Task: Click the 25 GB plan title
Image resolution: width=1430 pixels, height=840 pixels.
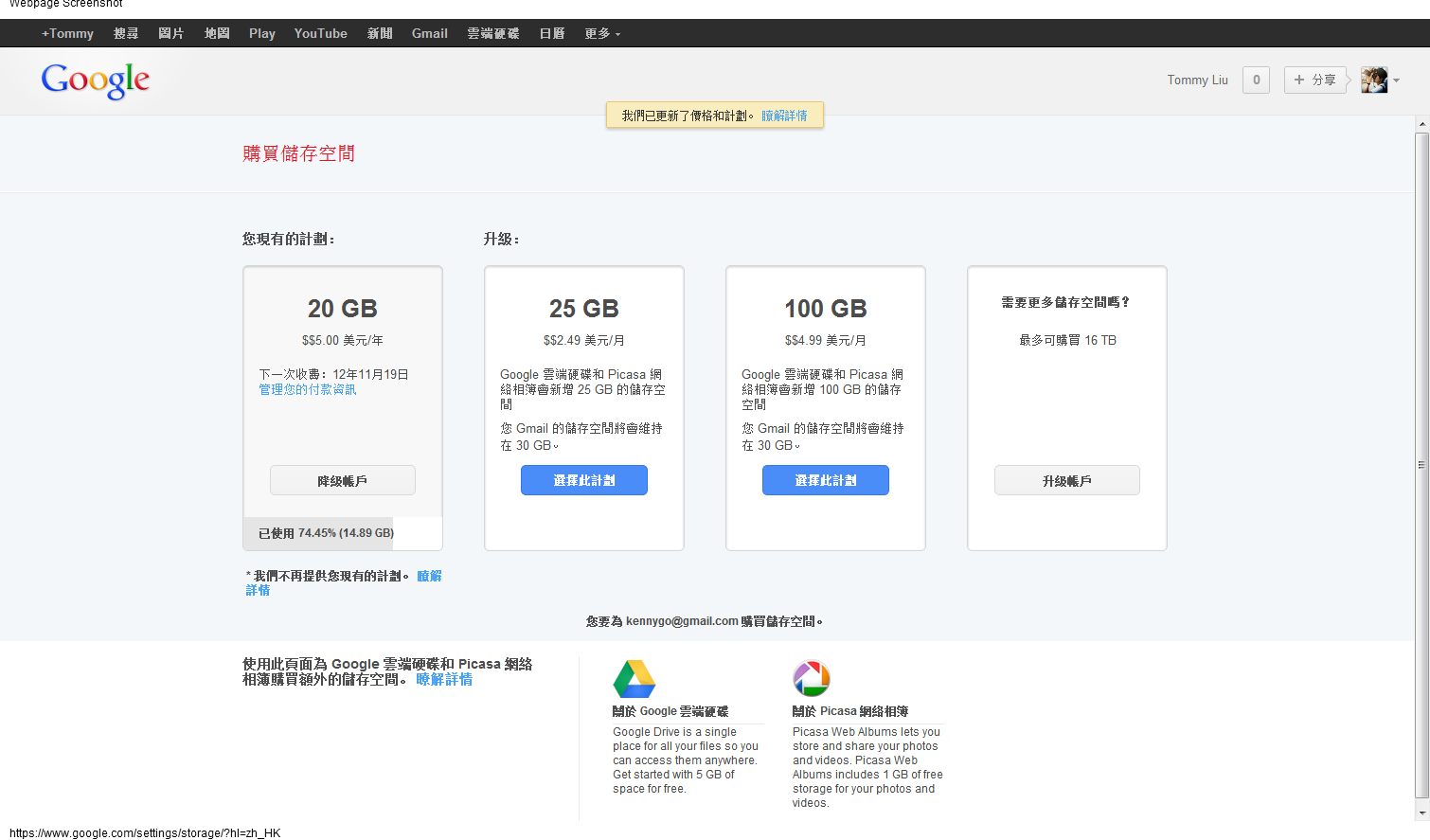Action: tap(584, 309)
